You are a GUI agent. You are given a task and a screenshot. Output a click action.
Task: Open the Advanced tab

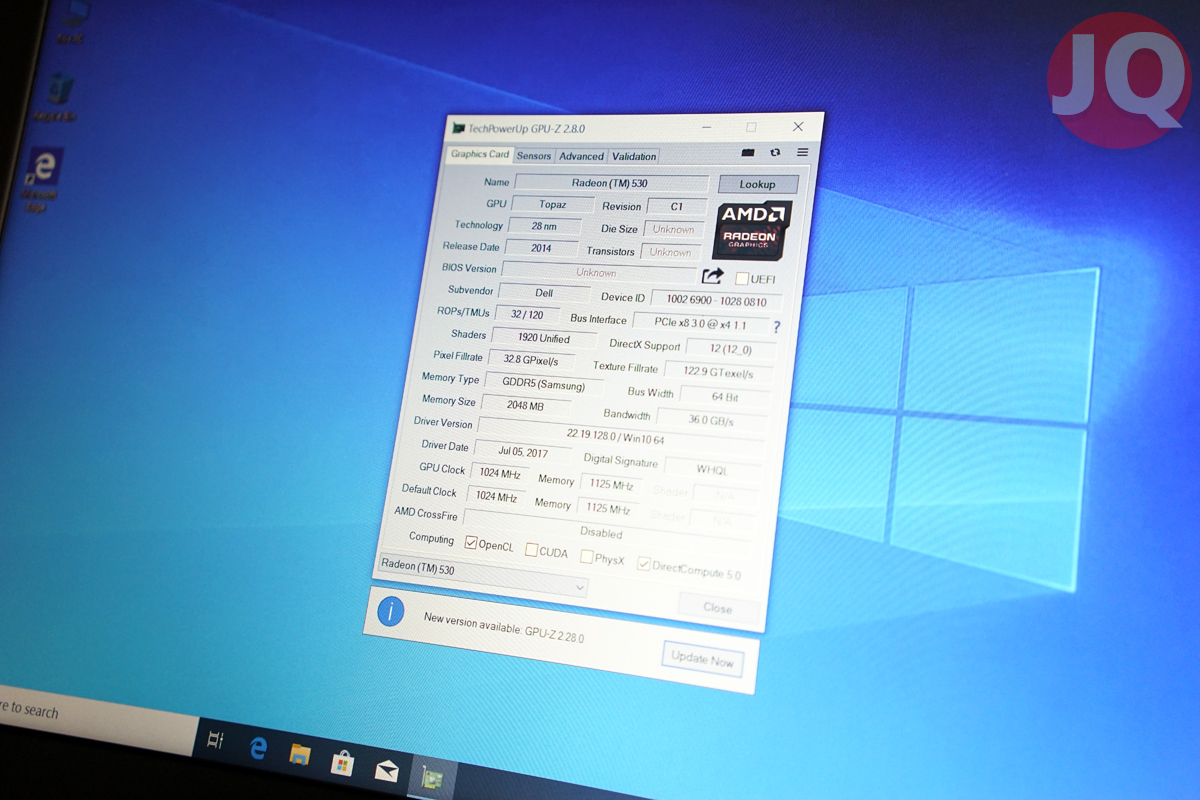pyautogui.click(x=581, y=156)
